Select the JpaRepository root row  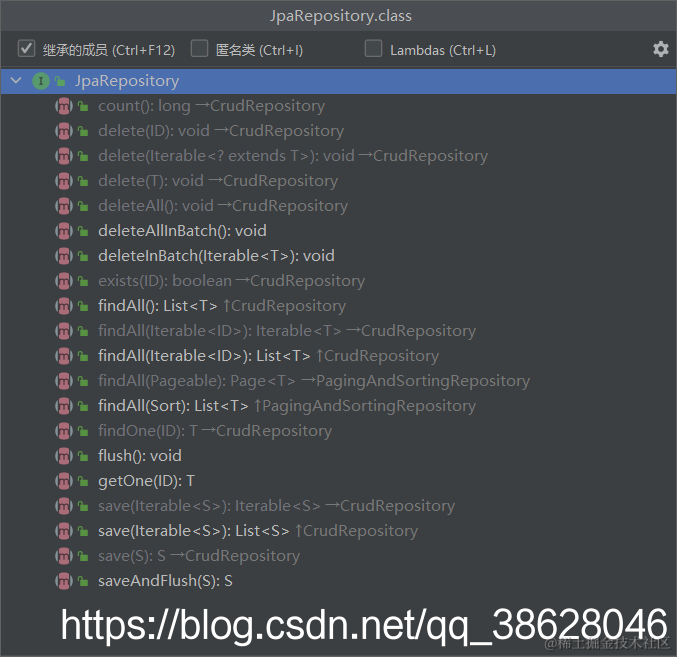click(x=338, y=81)
